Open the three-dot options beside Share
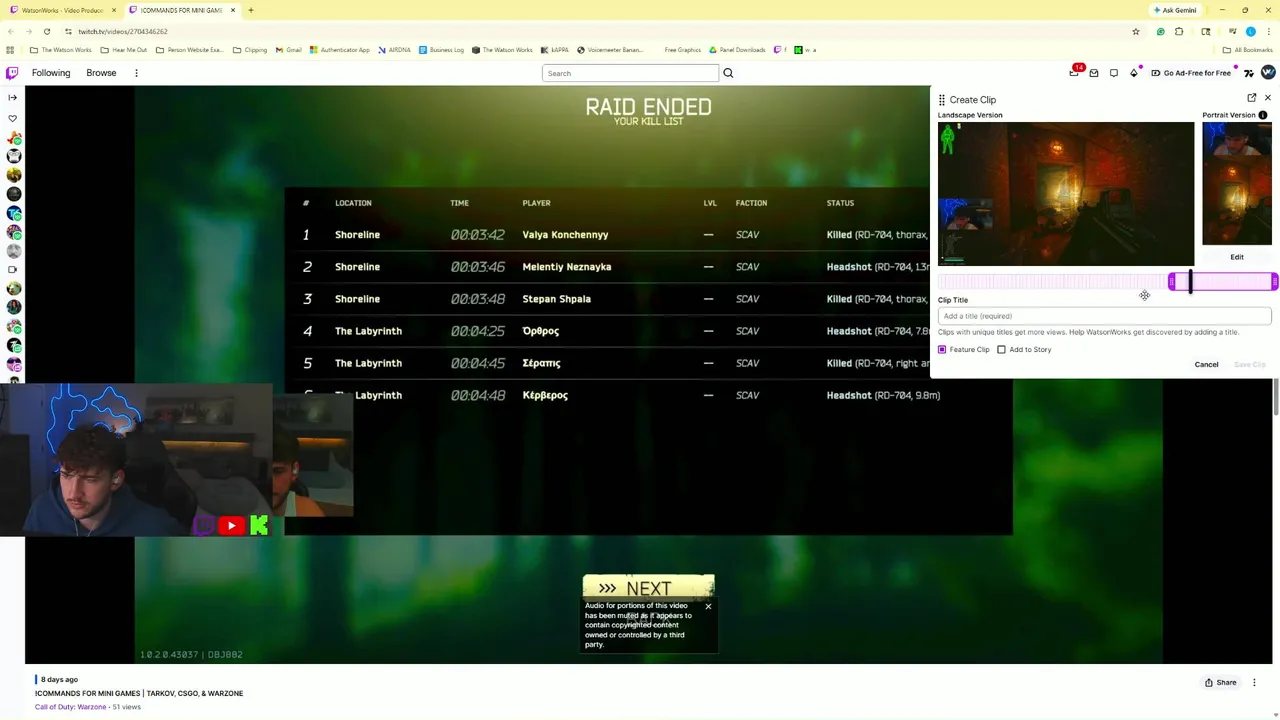 tap(1254, 682)
